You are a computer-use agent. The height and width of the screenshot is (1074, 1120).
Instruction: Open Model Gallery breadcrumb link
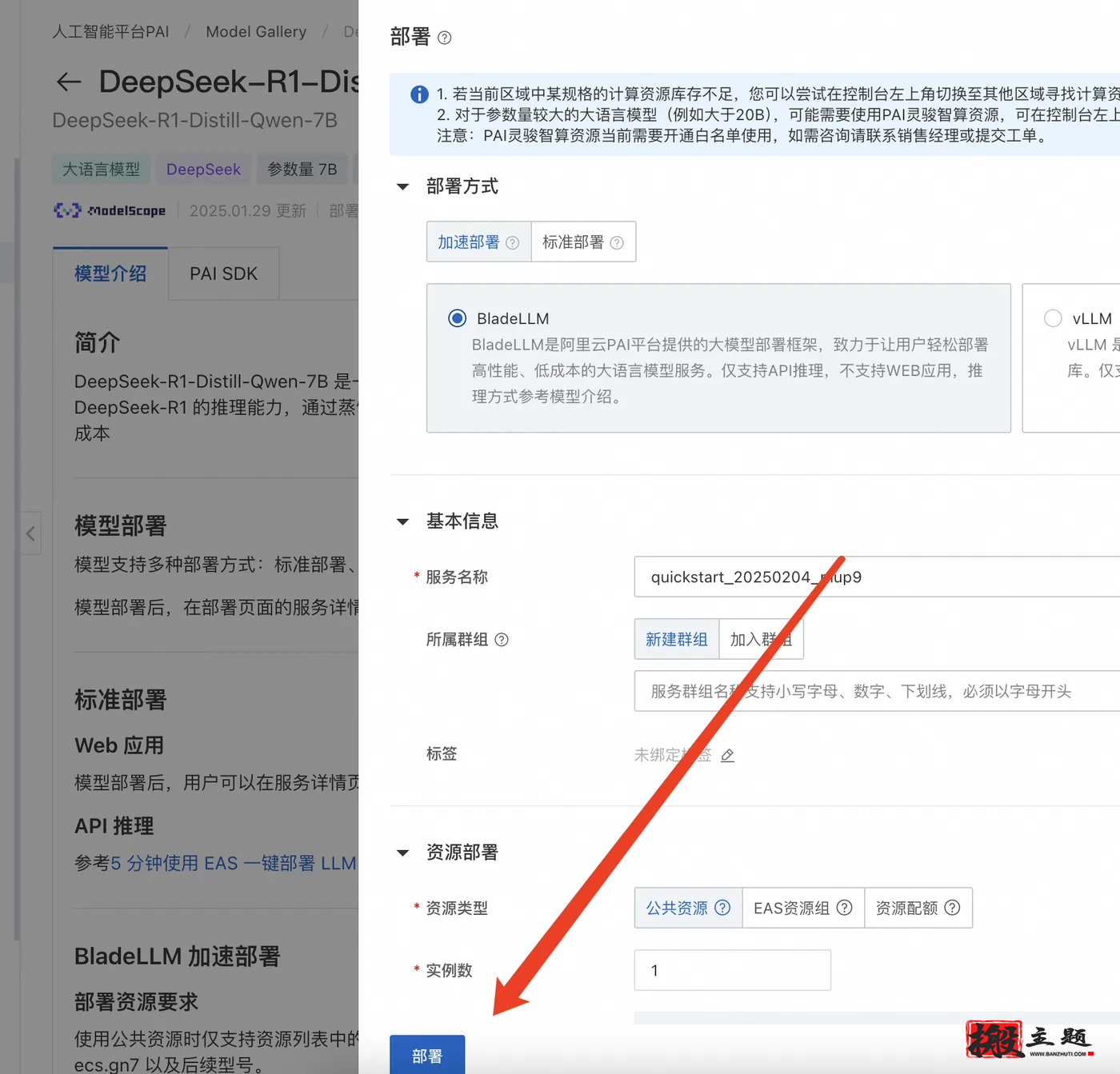coord(256,32)
